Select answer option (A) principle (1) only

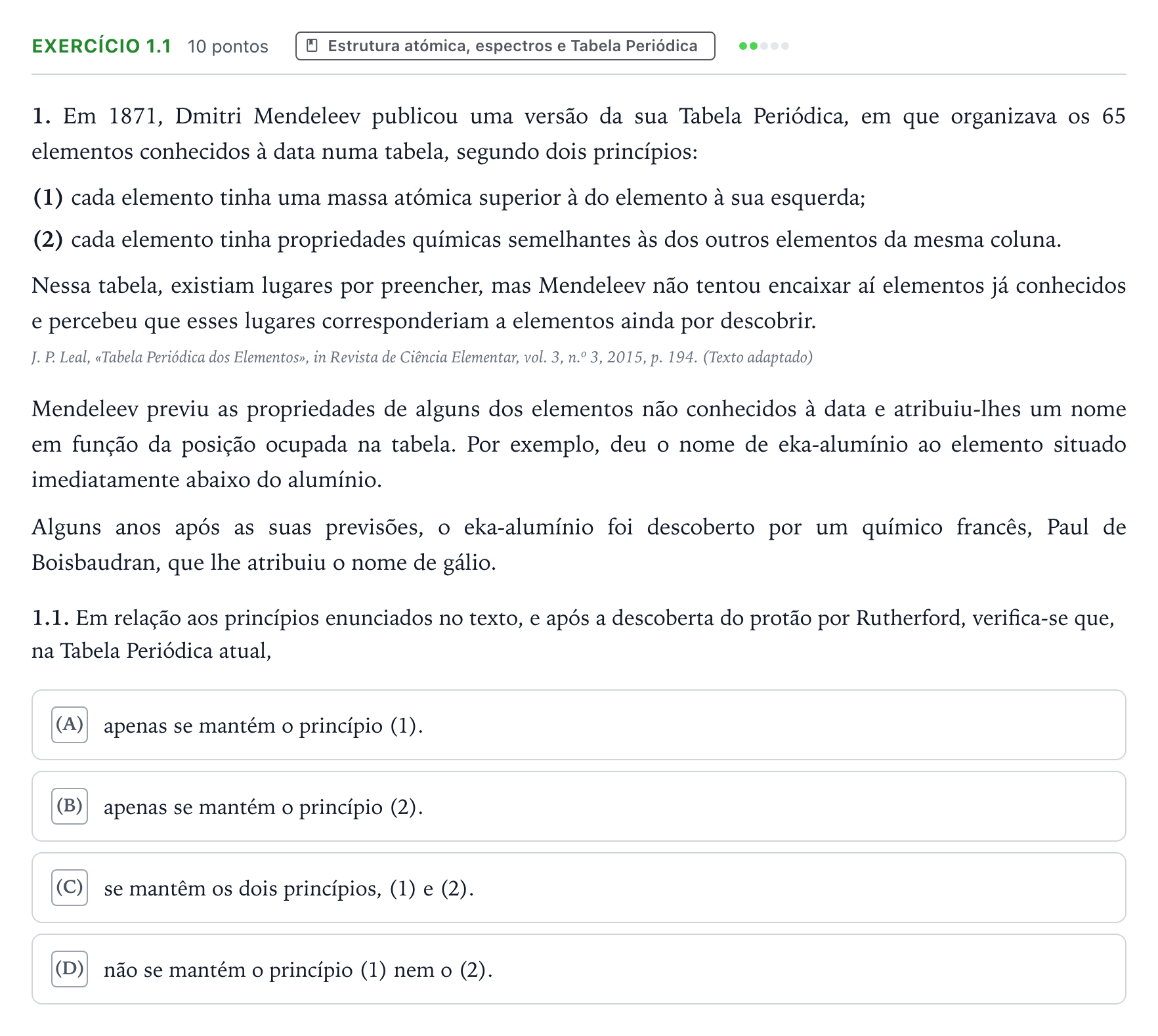point(578,725)
